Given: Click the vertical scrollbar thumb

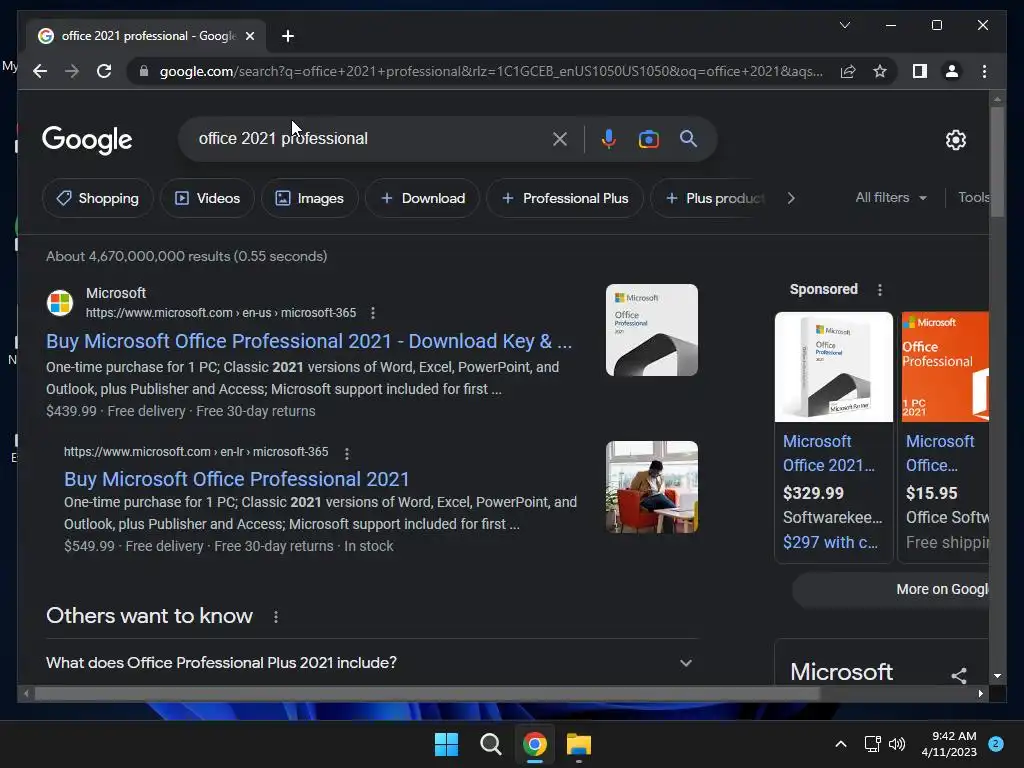Looking at the screenshot, I should pos(997,161).
